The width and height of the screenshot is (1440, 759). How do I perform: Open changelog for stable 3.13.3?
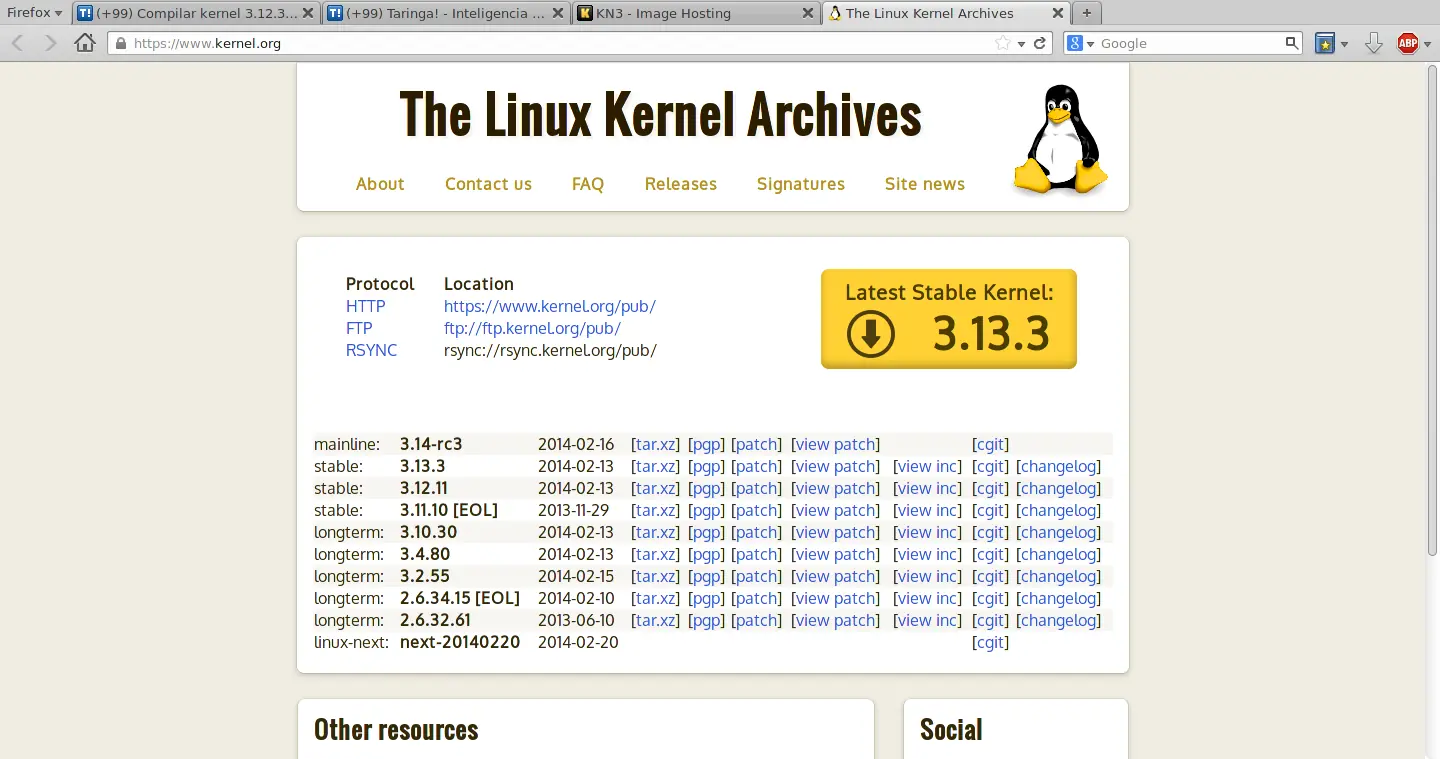pyautogui.click(x=1058, y=466)
